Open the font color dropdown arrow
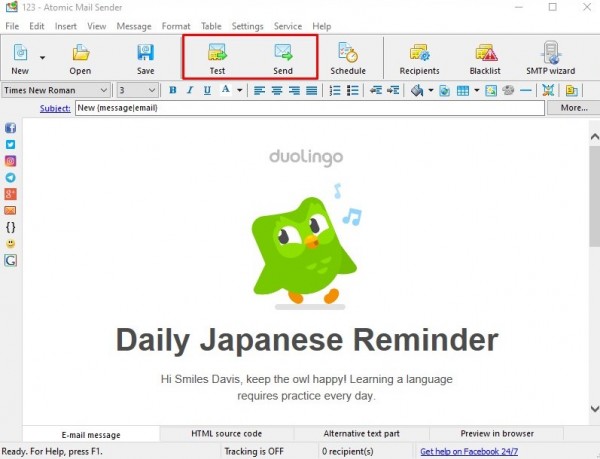This screenshot has height=459, width=600. [240, 91]
